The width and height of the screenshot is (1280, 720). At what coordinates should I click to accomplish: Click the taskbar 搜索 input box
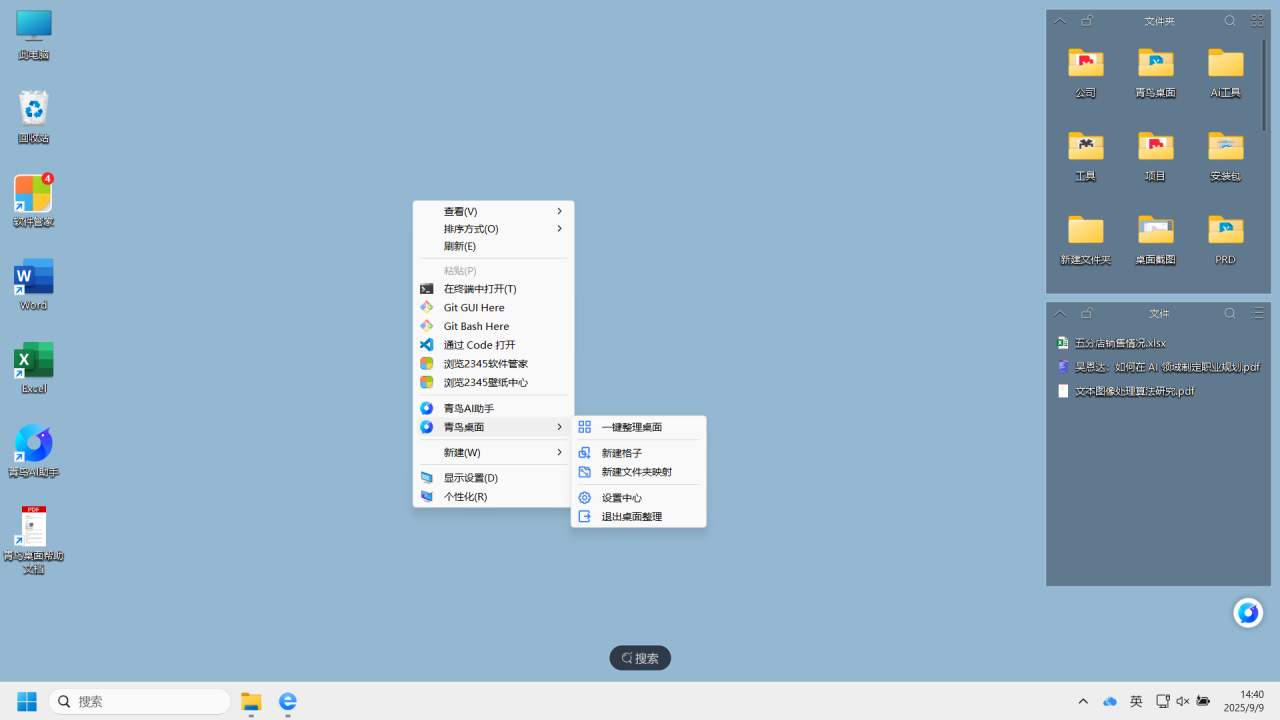click(x=140, y=702)
